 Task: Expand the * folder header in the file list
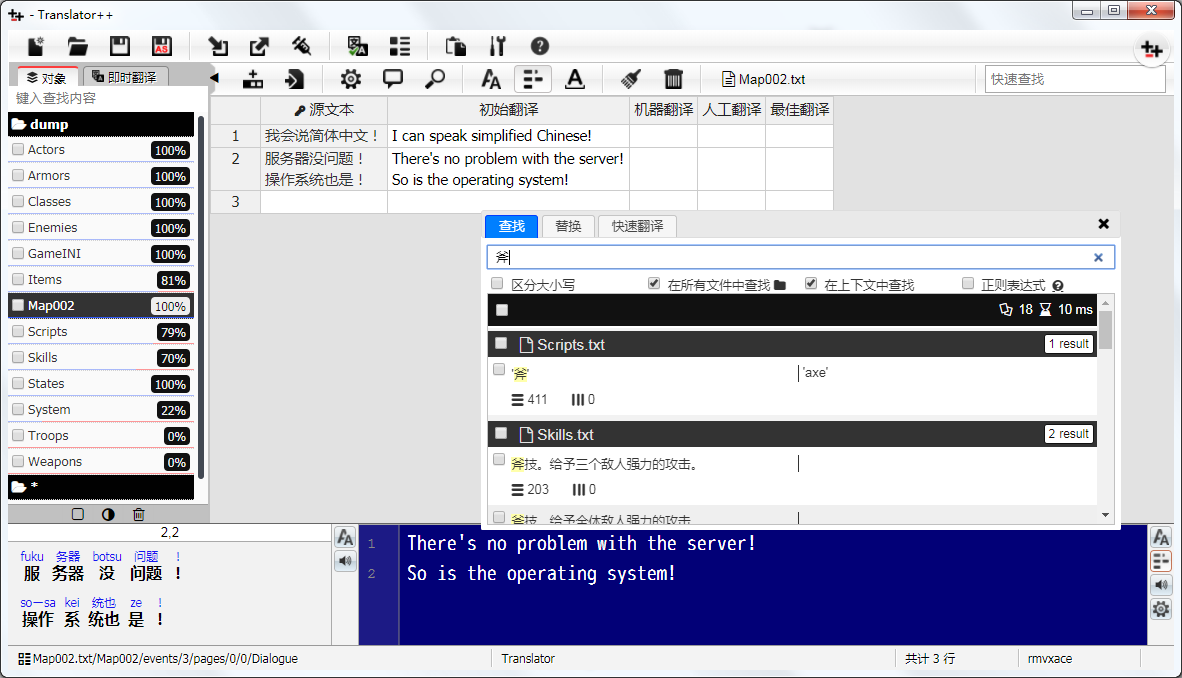101,486
